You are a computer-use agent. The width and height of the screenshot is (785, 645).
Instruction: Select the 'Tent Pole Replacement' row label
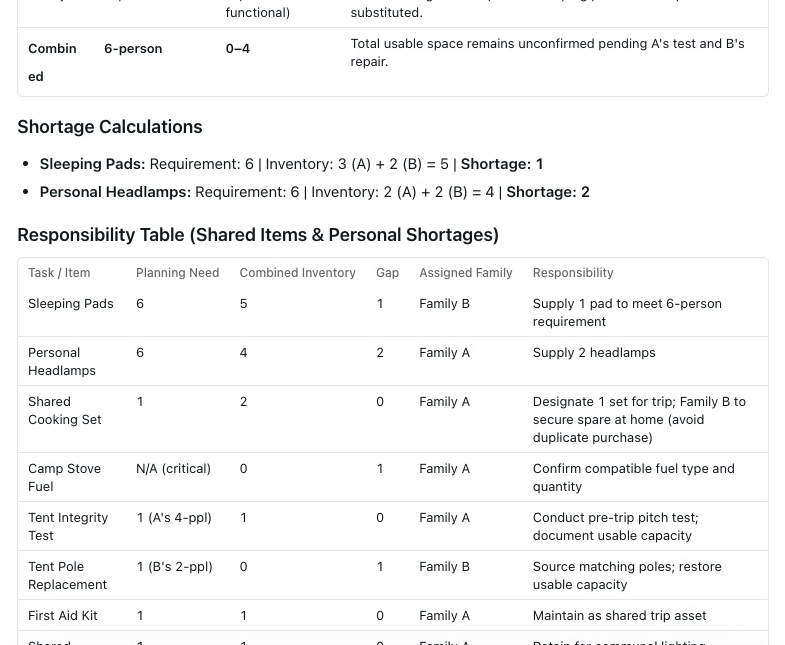click(x=67, y=576)
